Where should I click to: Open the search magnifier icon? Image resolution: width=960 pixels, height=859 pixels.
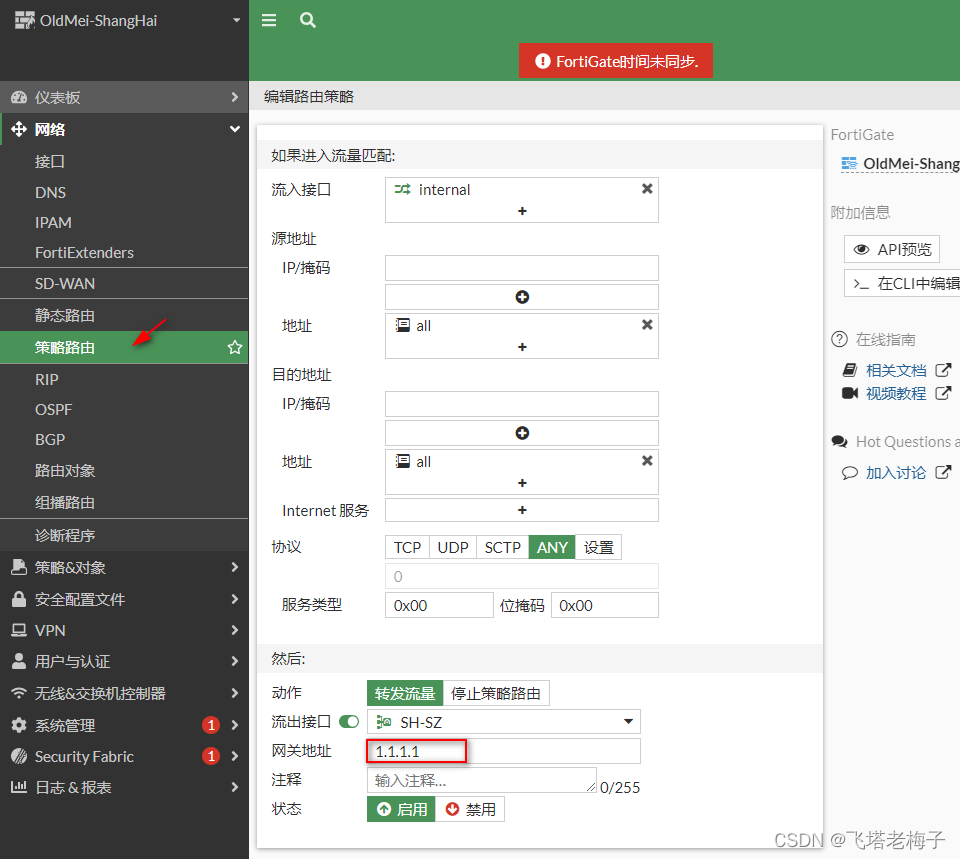tap(307, 20)
